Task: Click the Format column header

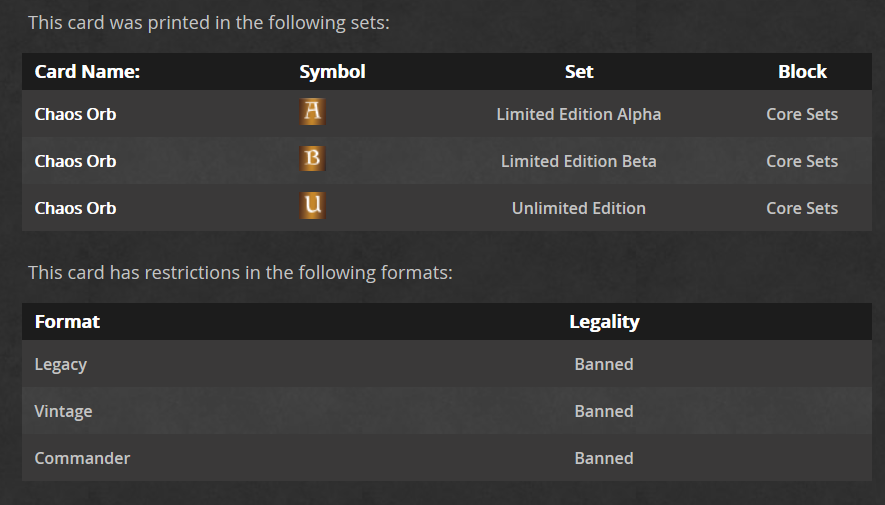Action: [x=67, y=322]
